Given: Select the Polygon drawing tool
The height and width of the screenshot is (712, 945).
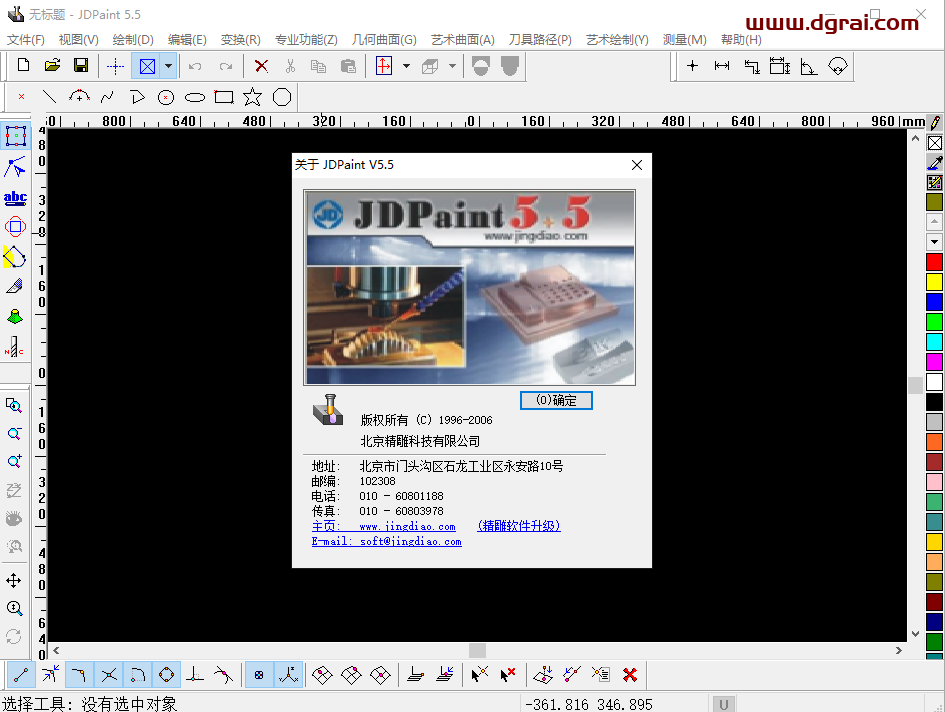Looking at the screenshot, I should click(280, 97).
